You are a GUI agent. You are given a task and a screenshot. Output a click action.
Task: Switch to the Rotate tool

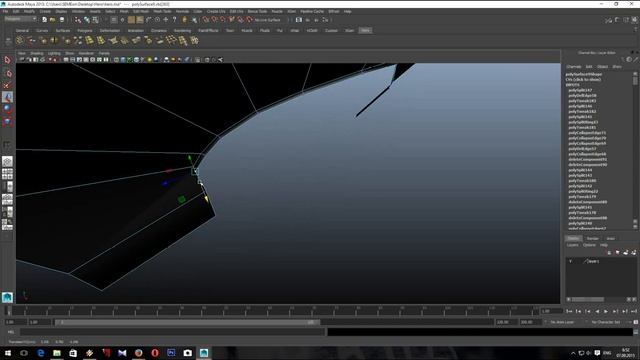[7, 109]
